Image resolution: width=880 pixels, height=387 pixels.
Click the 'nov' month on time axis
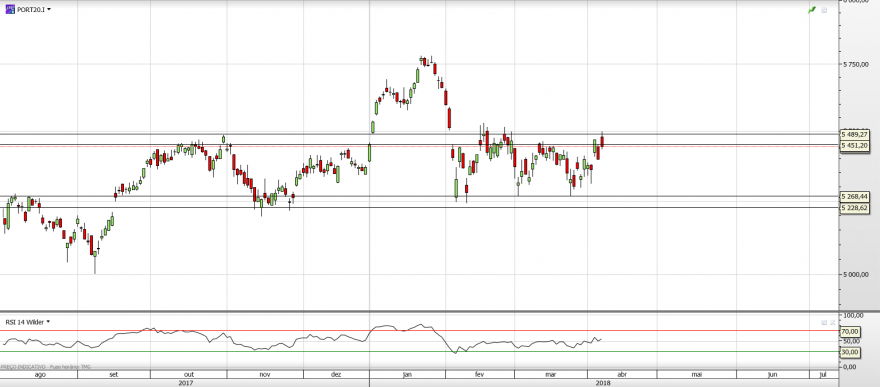click(x=265, y=374)
